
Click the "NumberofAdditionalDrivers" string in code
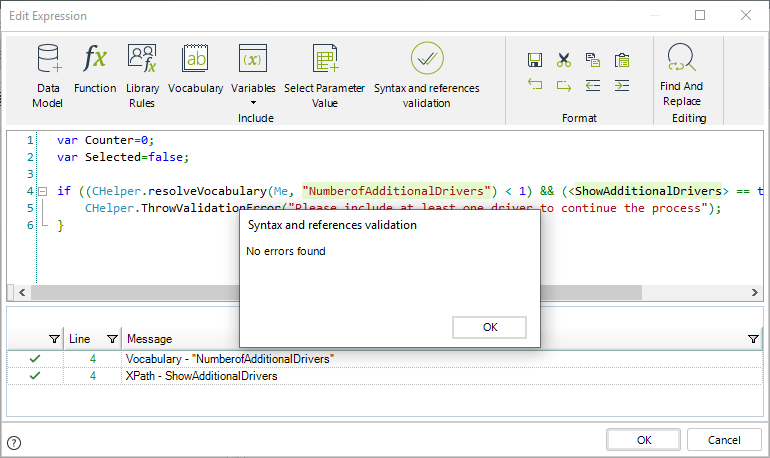[396, 191]
